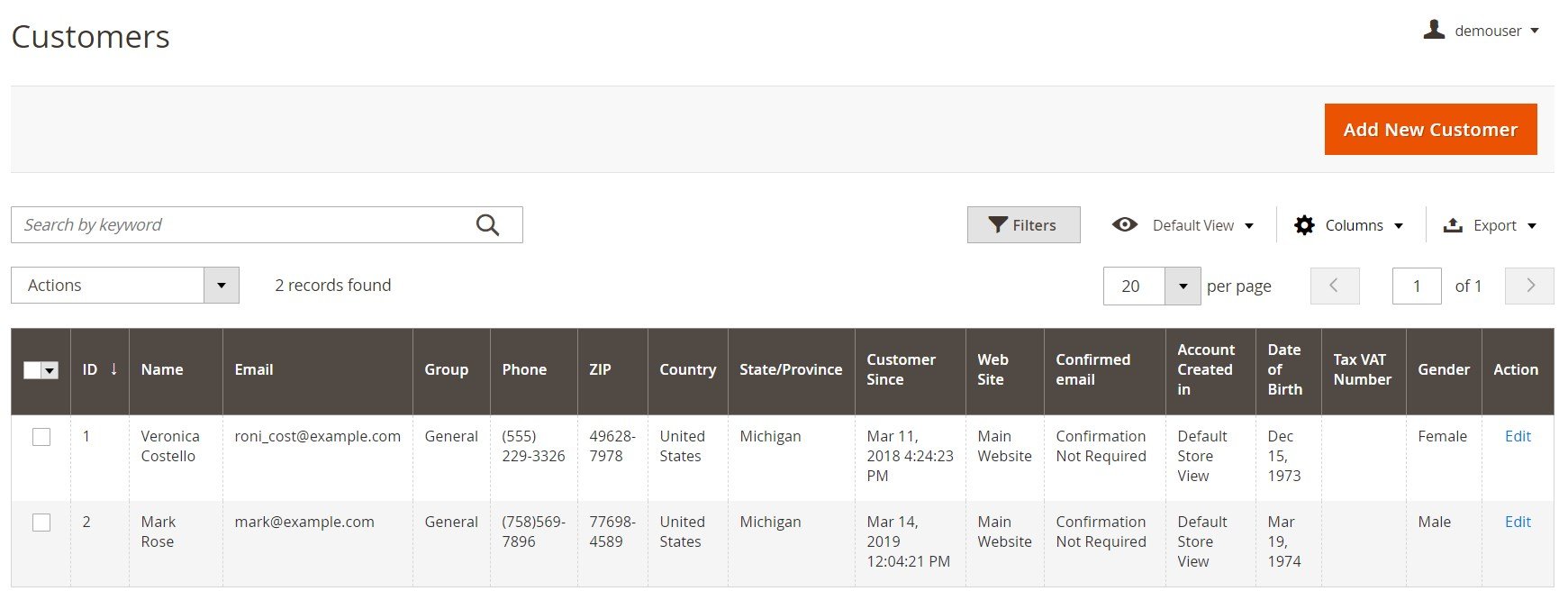Click the email roni_cost@example.com
Viewport: 1568px width, 600px height.
coord(318,436)
